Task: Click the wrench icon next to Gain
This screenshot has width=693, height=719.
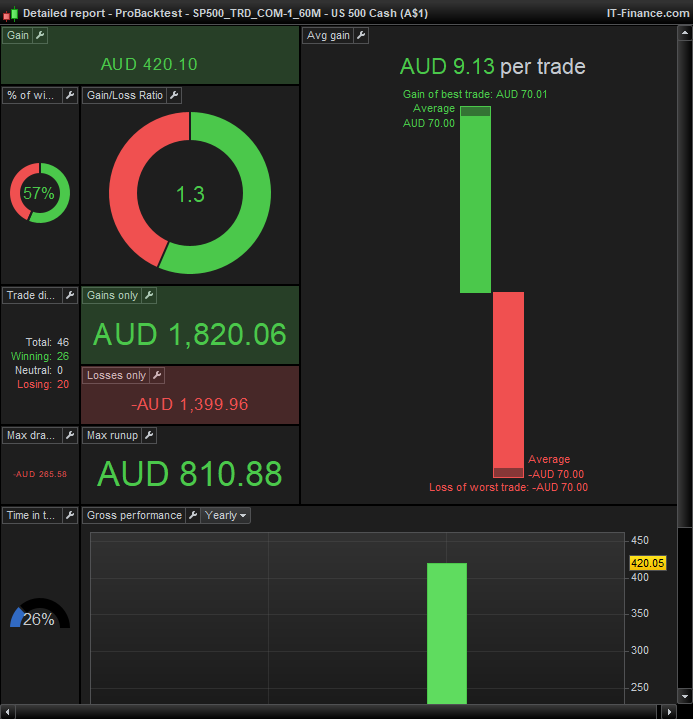Action: (x=40, y=35)
